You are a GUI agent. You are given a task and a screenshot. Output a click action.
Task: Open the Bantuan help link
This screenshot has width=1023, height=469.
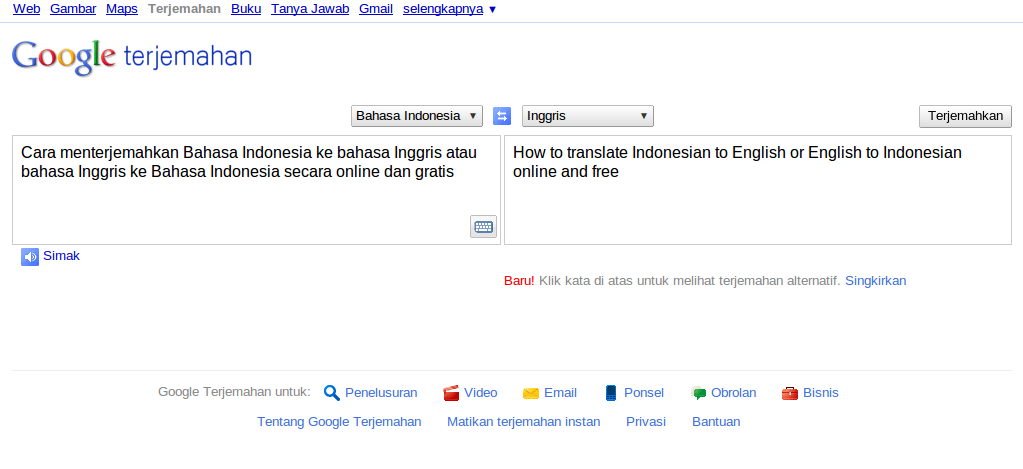(716, 421)
